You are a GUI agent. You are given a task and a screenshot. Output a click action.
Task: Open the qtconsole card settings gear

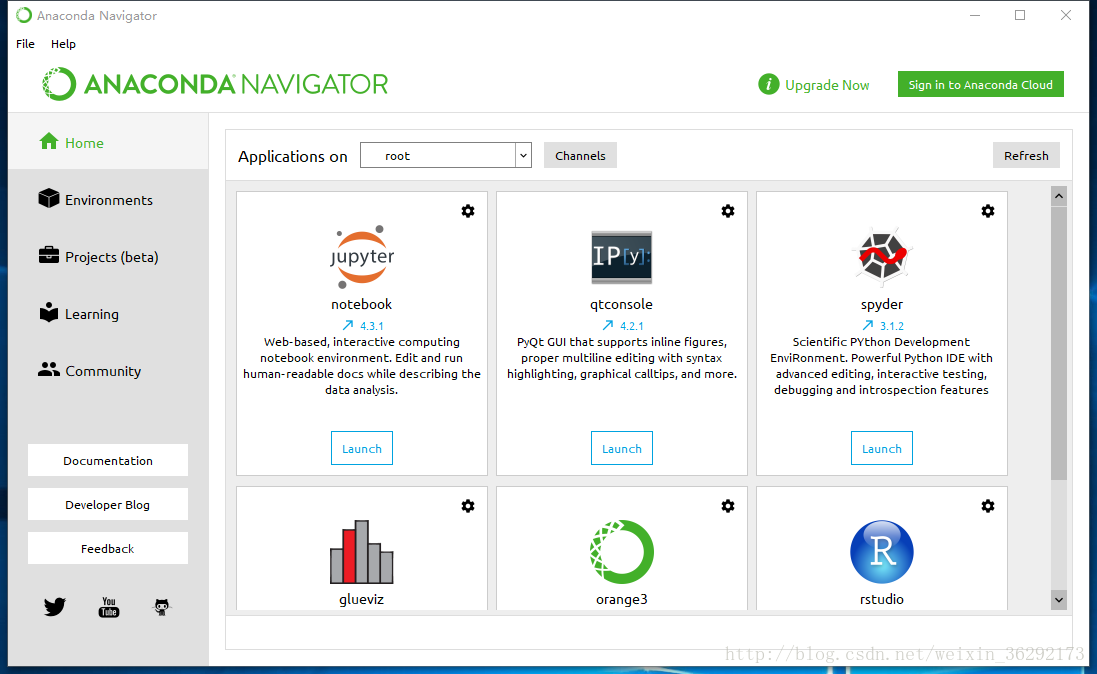coord(728,211)
